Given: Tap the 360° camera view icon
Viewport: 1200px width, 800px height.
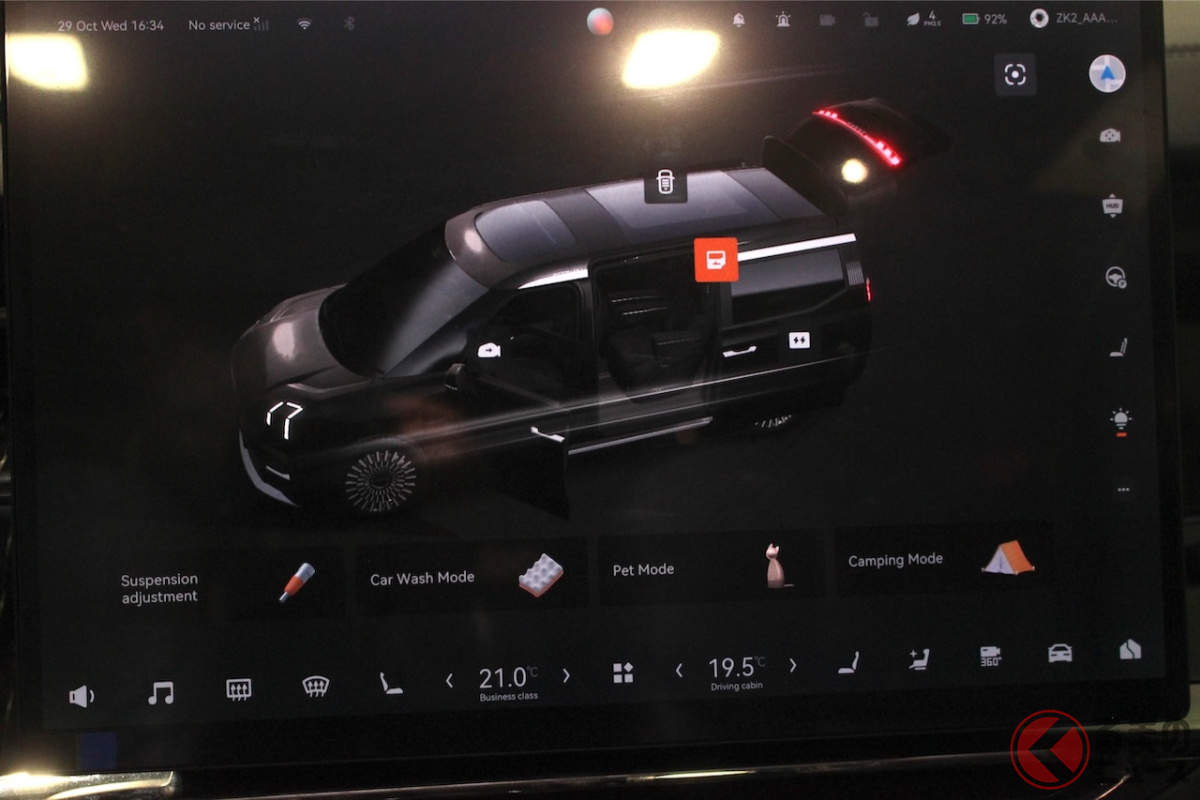Looking at the screenshot, I should (x=990, y=656).
